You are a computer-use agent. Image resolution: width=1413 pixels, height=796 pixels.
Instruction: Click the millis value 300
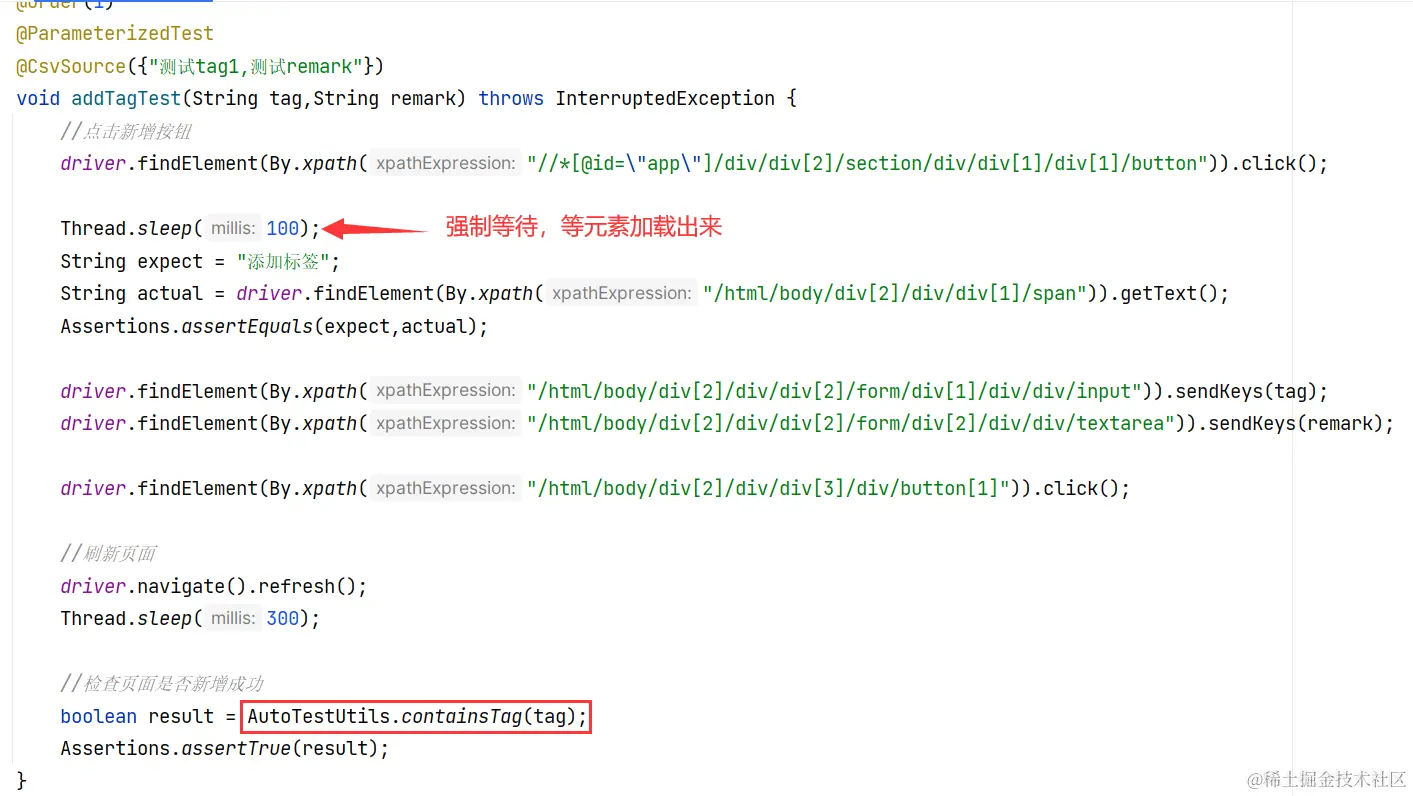coord(282,618)
